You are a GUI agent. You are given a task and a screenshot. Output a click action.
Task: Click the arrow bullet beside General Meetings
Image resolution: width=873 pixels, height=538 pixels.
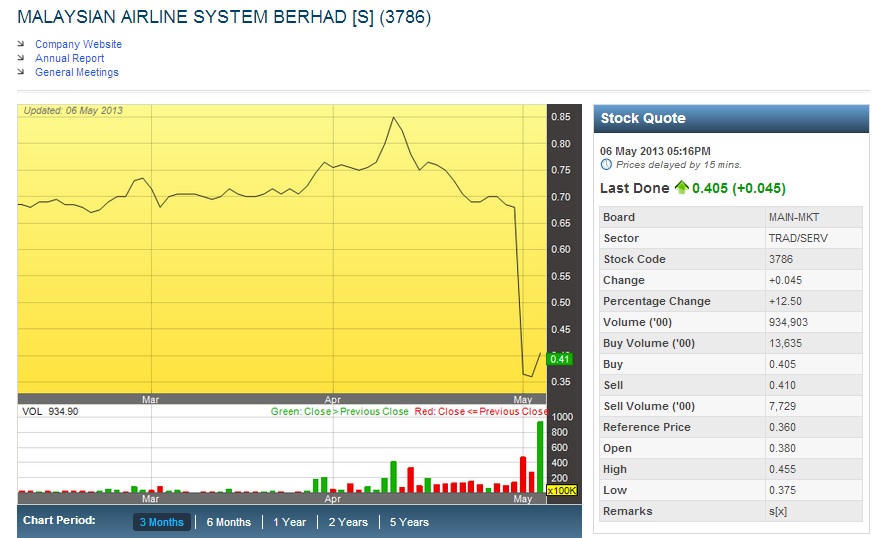coord(22,72)
